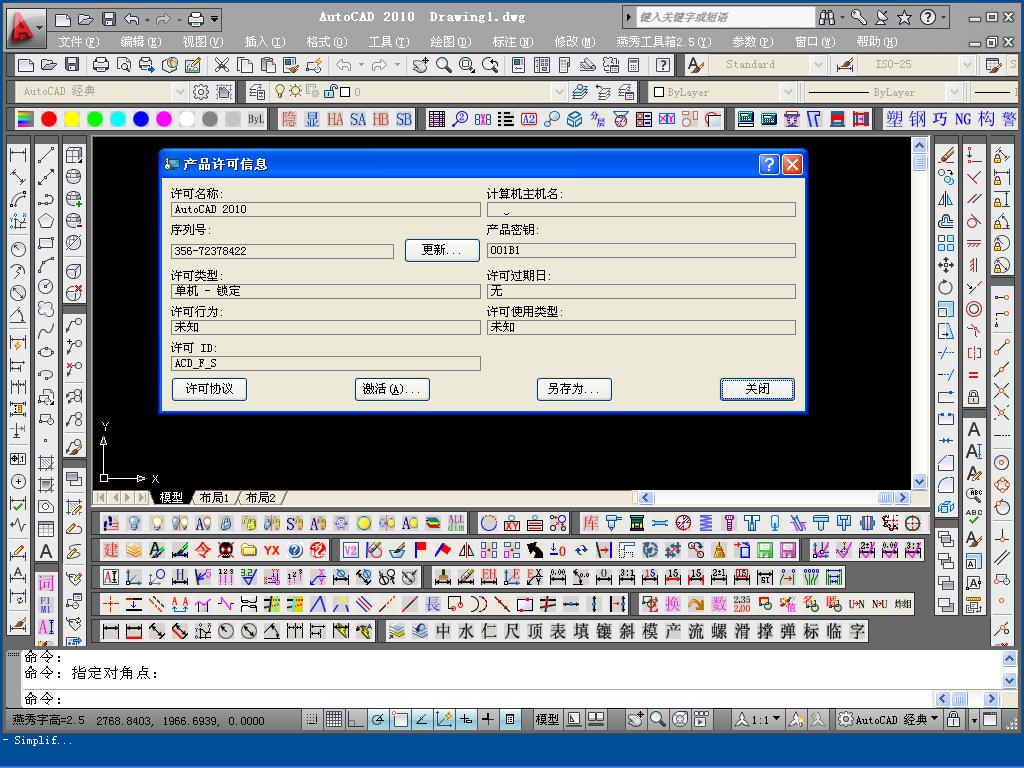Expand the ISO-25 dimension style dropdown
The width and height of the screenshot is (1024, 768).
pos(967,65)
